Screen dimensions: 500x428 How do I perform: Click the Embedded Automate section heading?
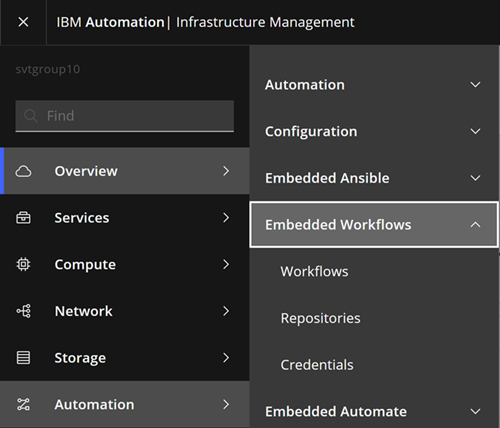click(336, 411)
